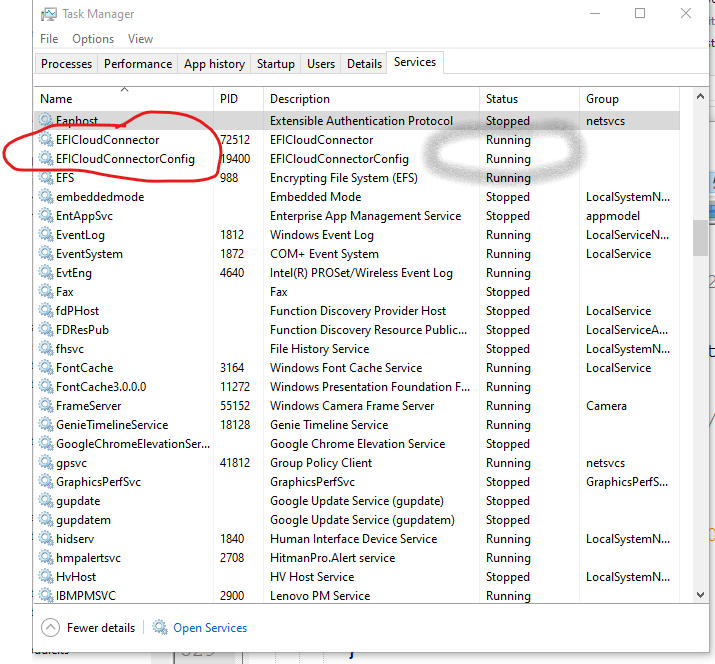This screenshot has height=664, width=715.
Task: Click the gear icon next to EventLog
Action: (x=46, y=234)
